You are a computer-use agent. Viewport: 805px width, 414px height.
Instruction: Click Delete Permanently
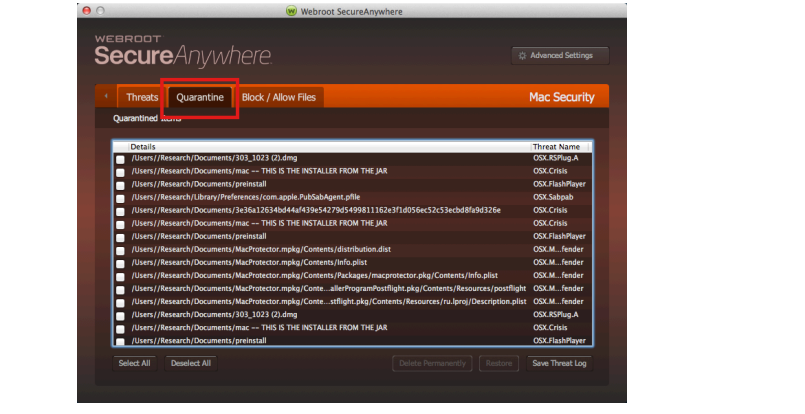pyautogui.click(x=432, y=363)
